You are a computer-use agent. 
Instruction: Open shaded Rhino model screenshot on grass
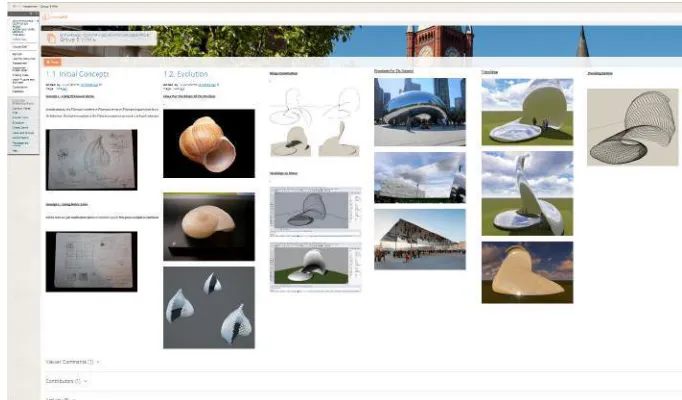tap(315, 267)
